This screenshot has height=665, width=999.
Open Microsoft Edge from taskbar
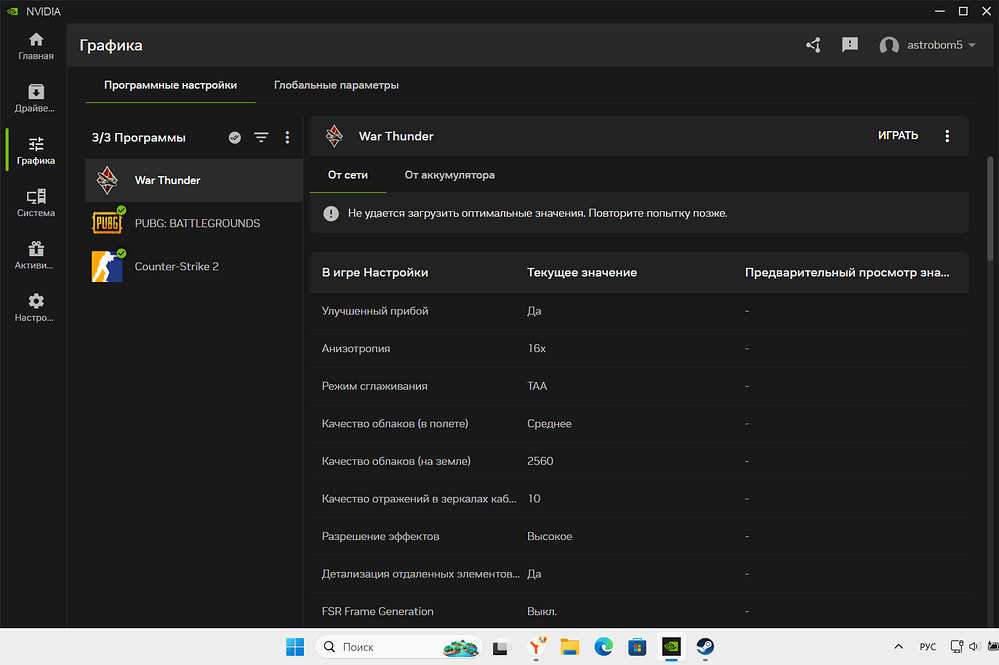pos(603,647)
